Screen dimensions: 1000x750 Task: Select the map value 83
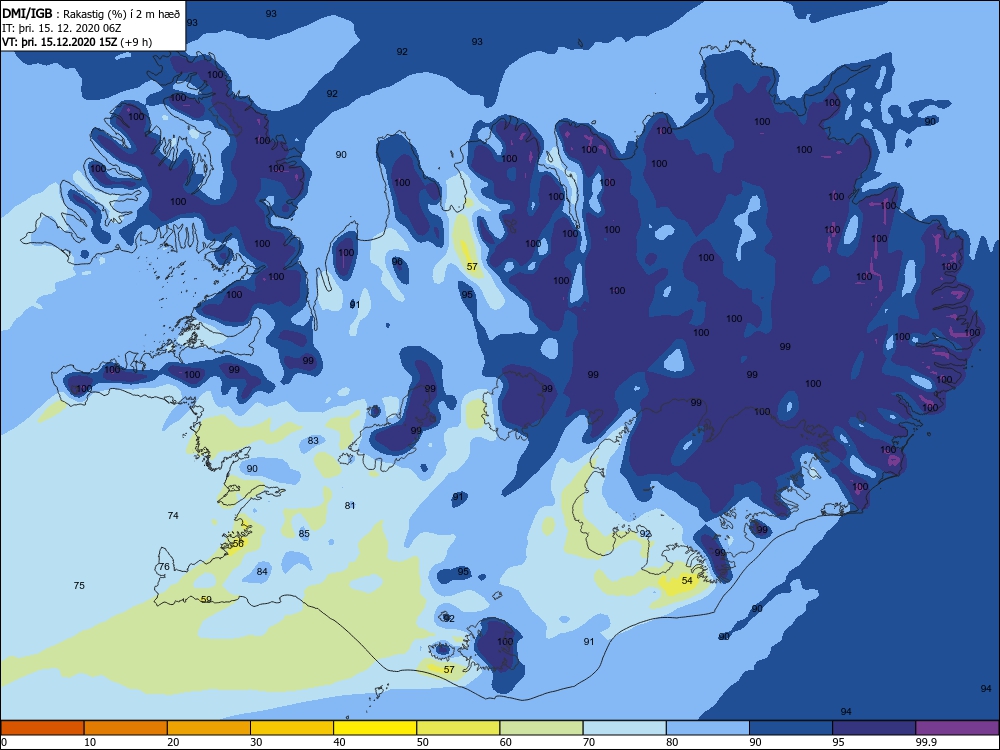[x=313, y=441]
